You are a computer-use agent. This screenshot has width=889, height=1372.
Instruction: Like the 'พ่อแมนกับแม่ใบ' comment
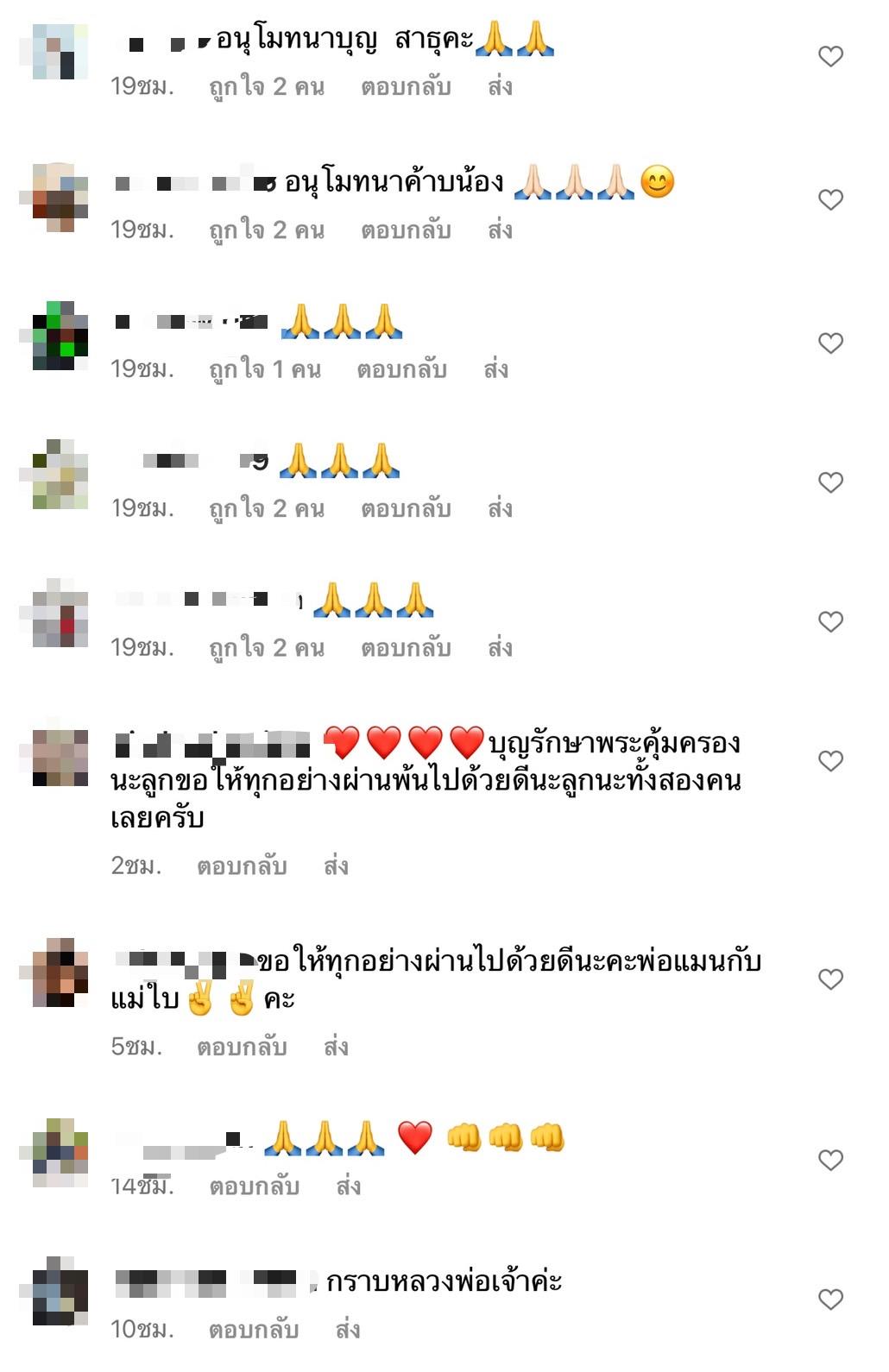pyautogui.click(x=830, y=979)
